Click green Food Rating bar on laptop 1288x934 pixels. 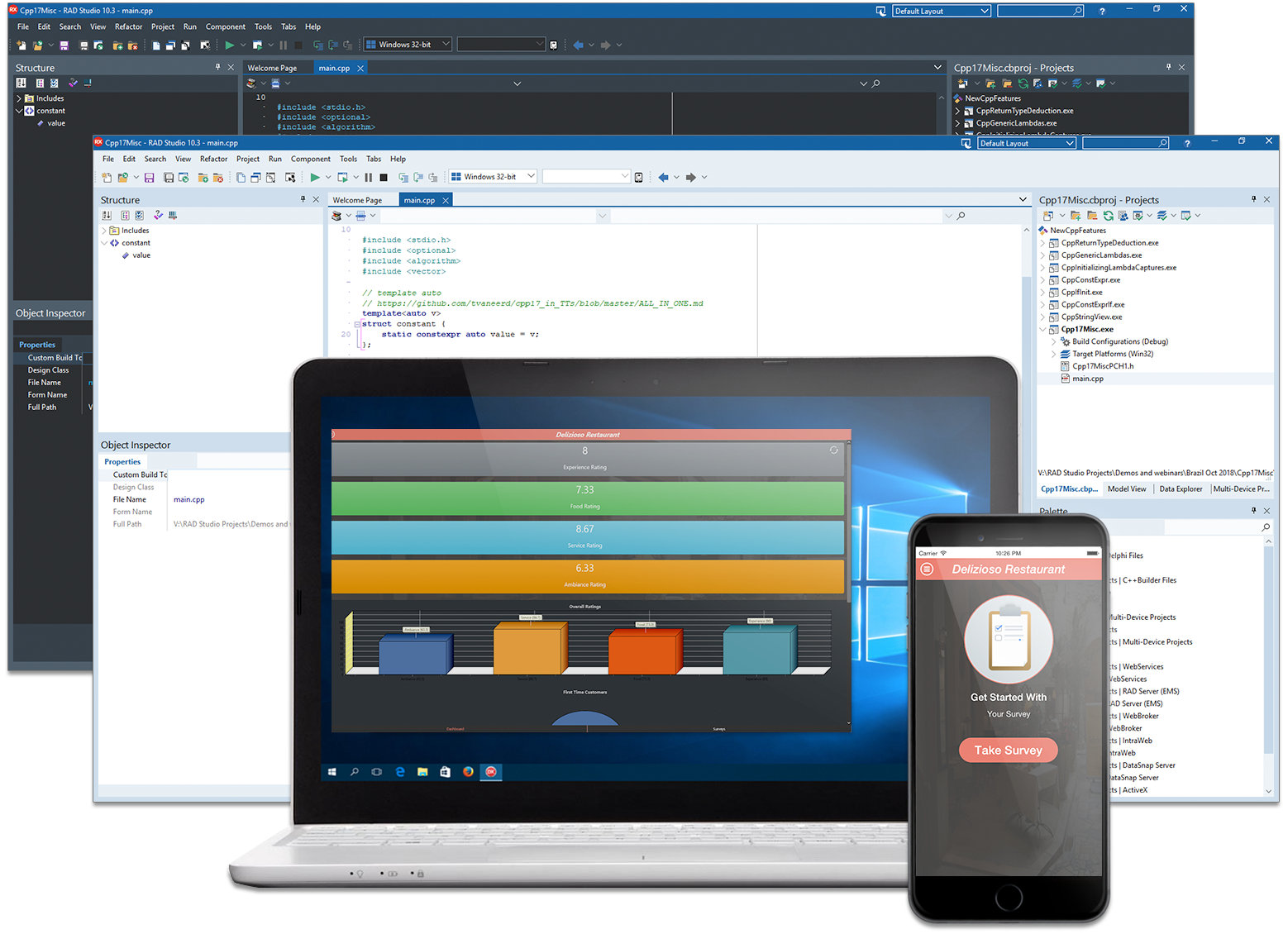587,498
